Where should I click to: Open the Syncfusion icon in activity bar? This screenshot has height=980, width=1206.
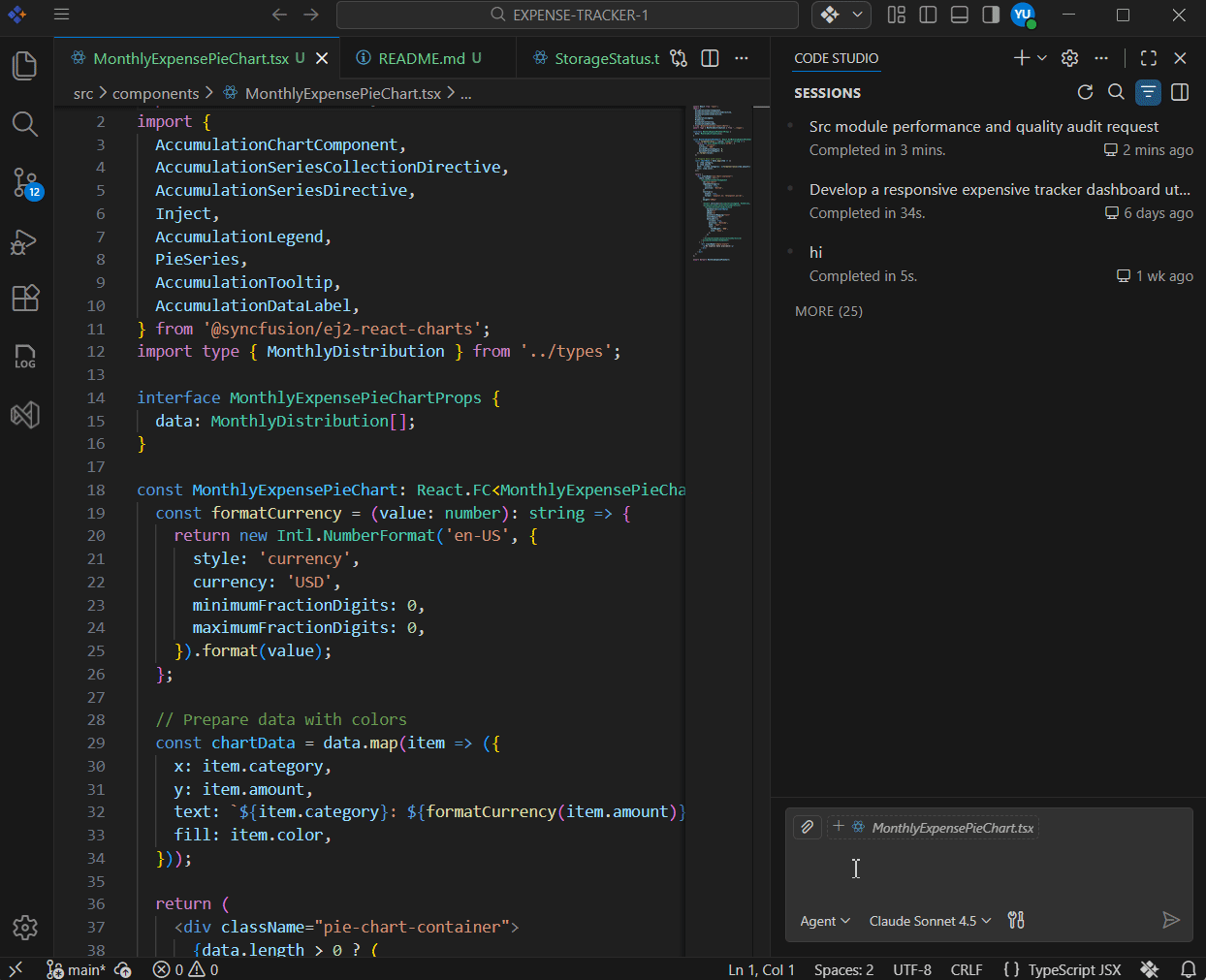[x=25, y=415]
